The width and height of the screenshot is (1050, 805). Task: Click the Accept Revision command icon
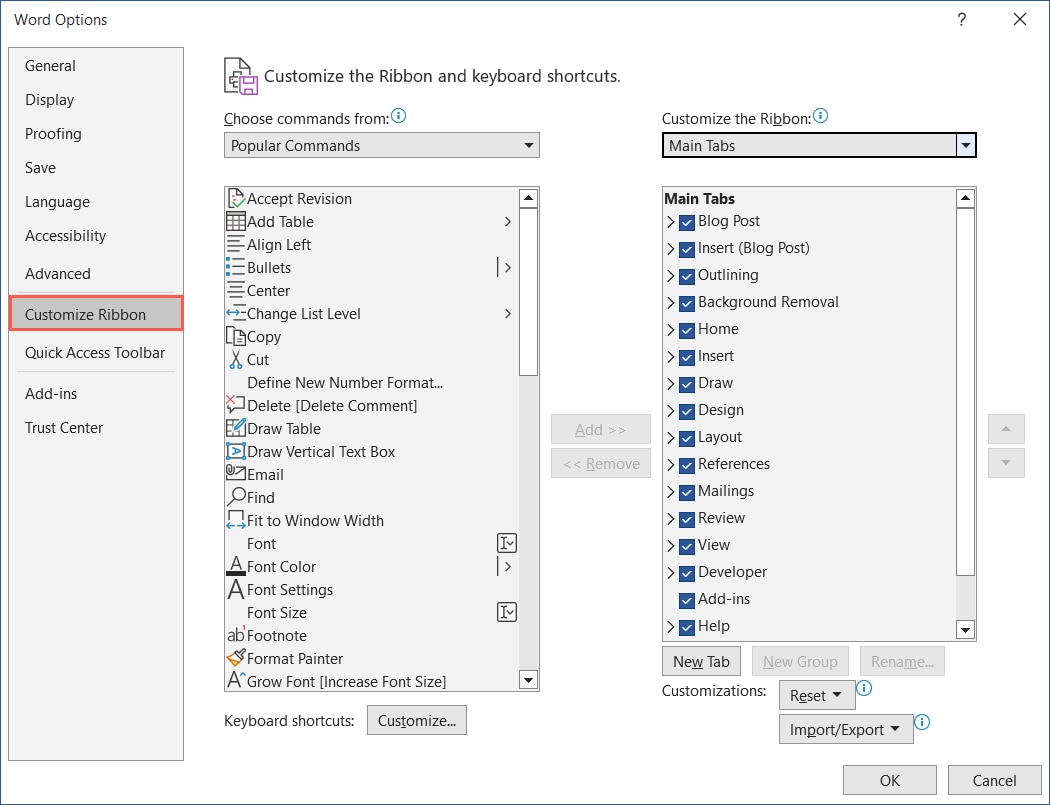tap(235, 198)
